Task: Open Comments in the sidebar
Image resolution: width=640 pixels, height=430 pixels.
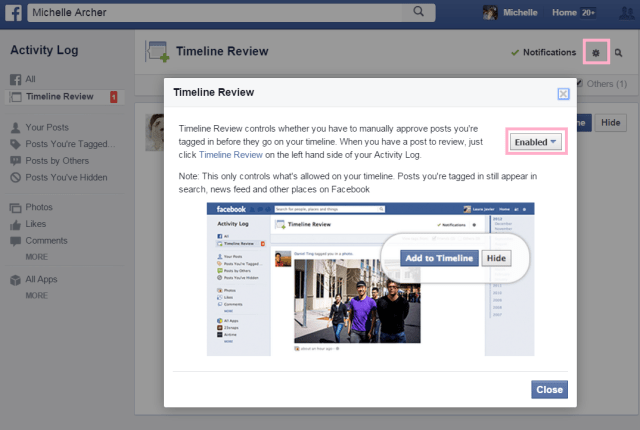Action: click(x=47, y=241)
